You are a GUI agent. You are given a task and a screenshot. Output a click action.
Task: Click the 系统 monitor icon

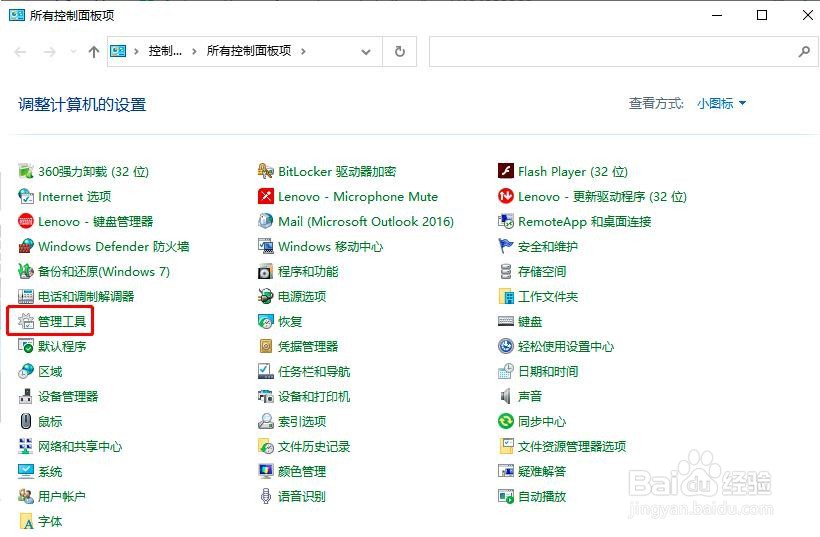tap(26, 471)
